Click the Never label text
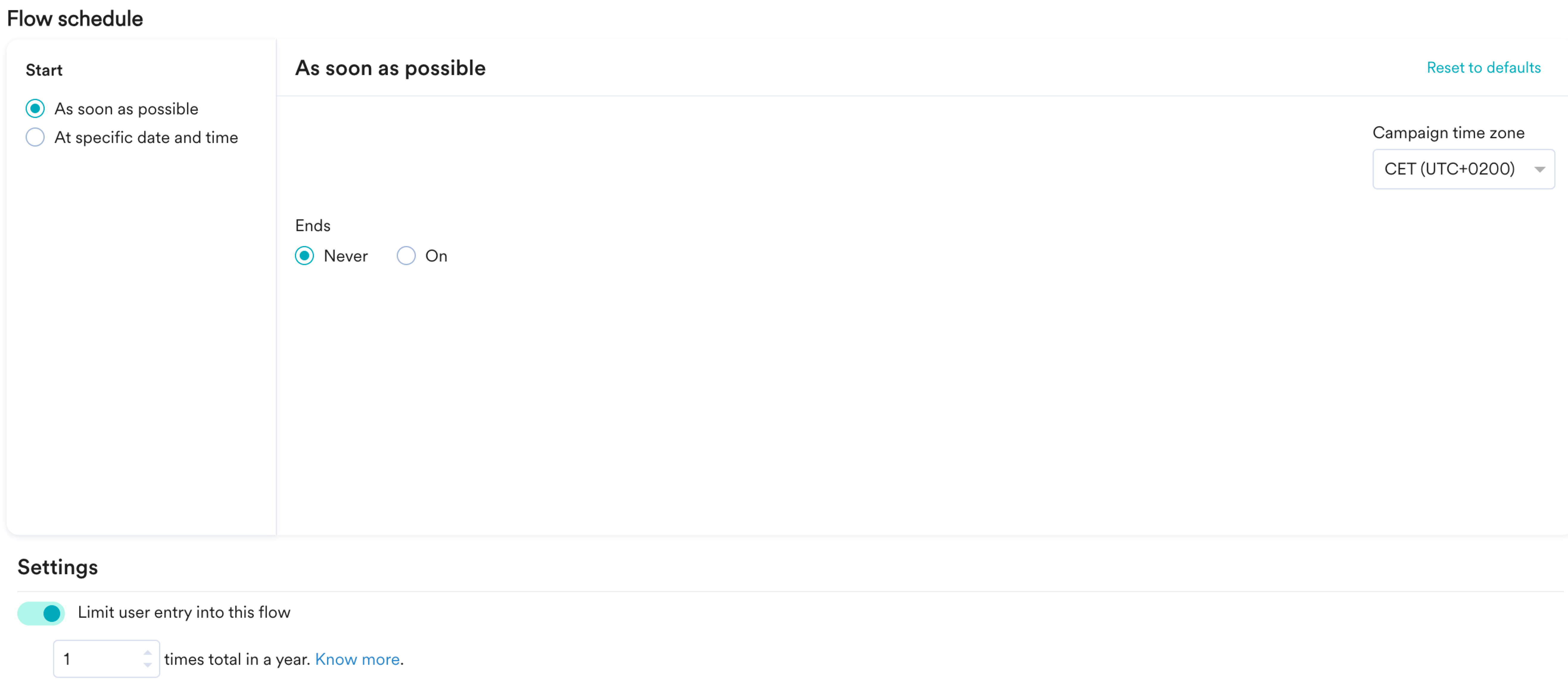 click(x=346, y=256)
